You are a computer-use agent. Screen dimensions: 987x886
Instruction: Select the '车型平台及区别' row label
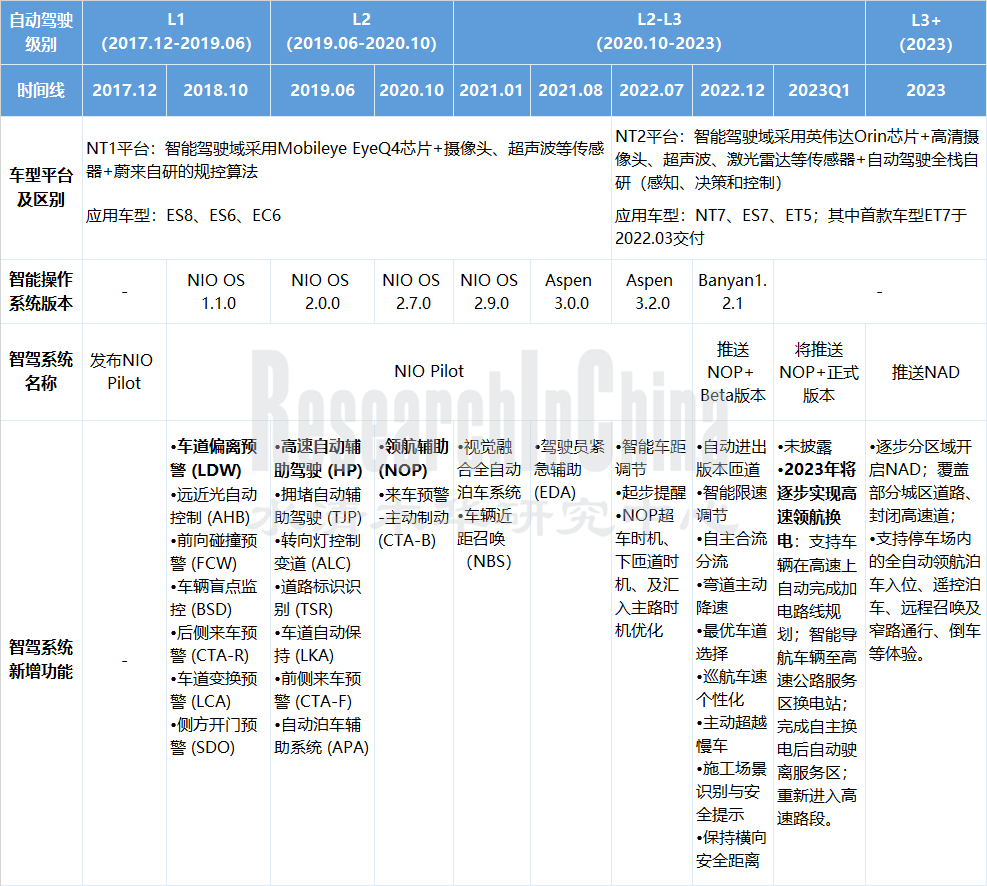tap(41, 188)
